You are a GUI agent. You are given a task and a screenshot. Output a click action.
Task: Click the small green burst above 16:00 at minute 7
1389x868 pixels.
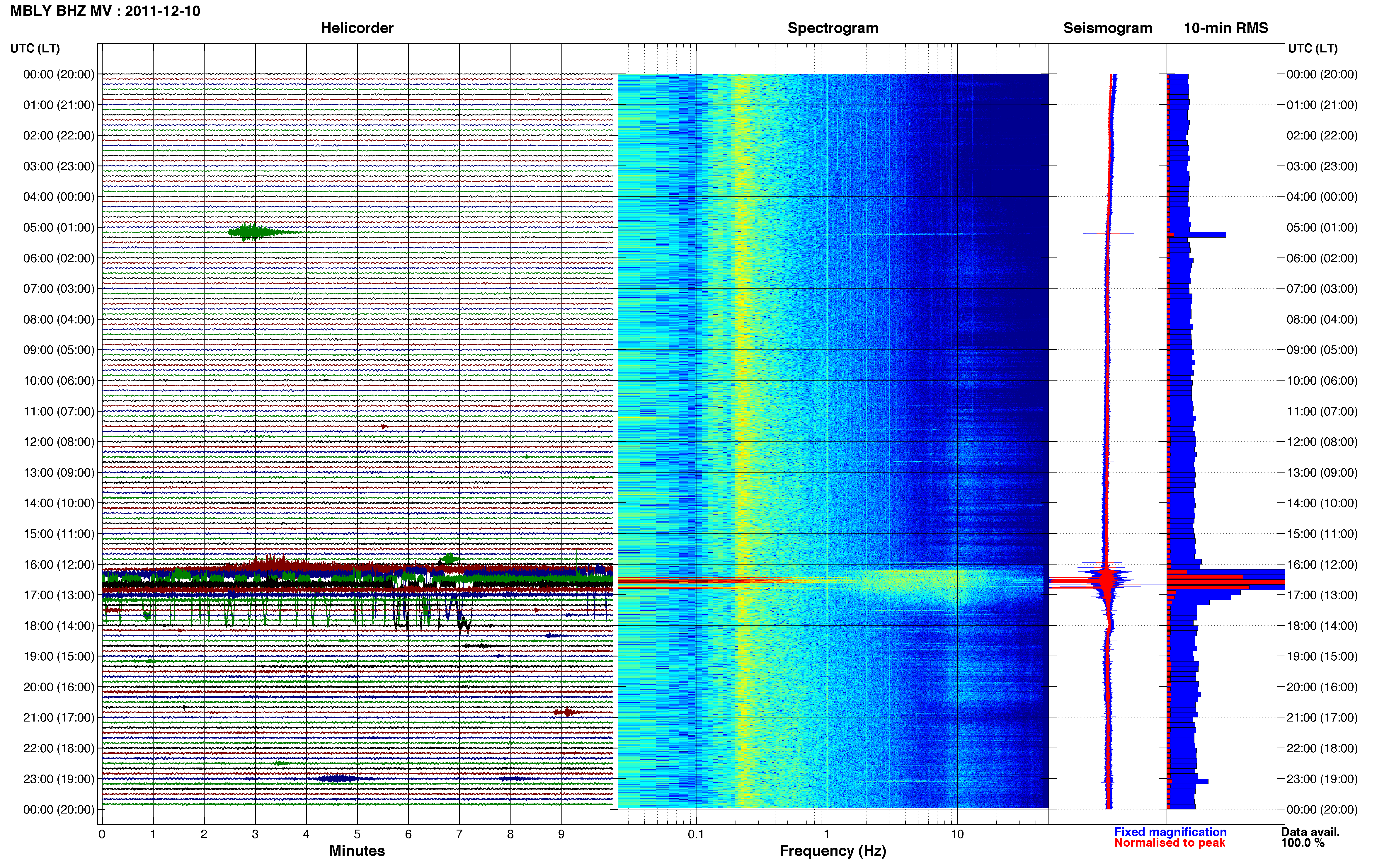(449, 558)
